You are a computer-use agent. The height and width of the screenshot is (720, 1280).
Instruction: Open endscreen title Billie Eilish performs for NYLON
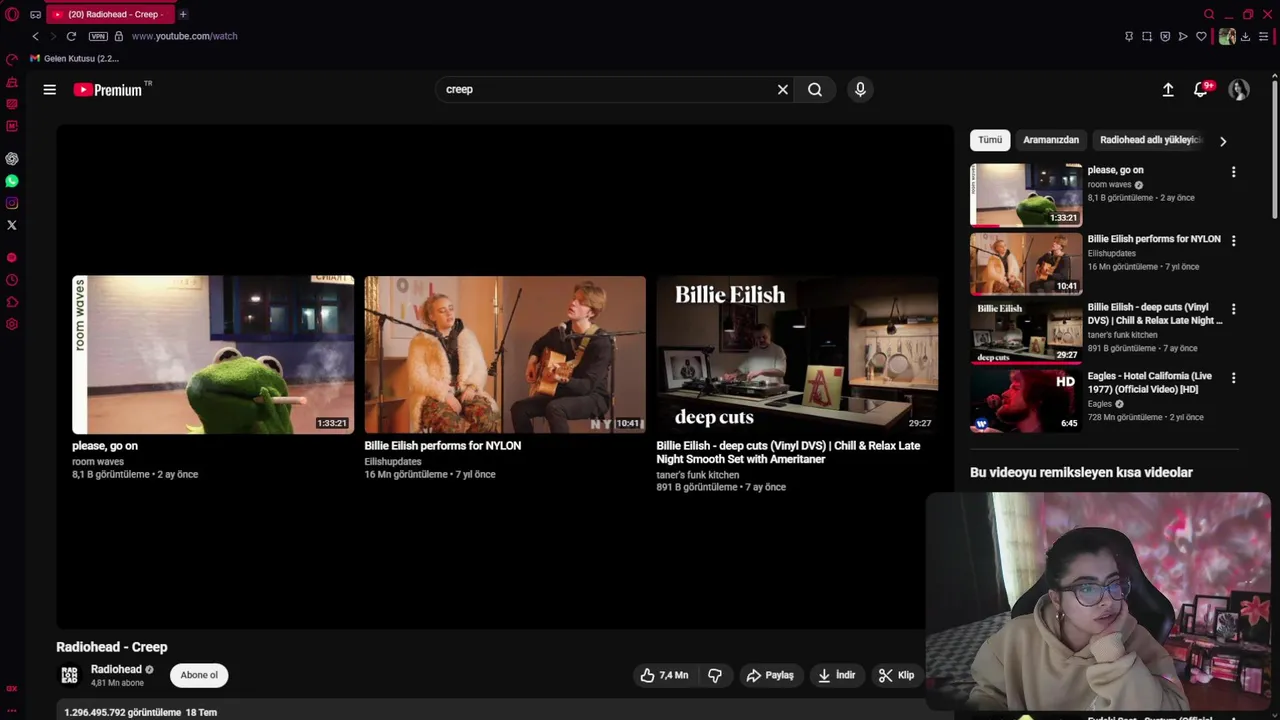pos(443,446)
